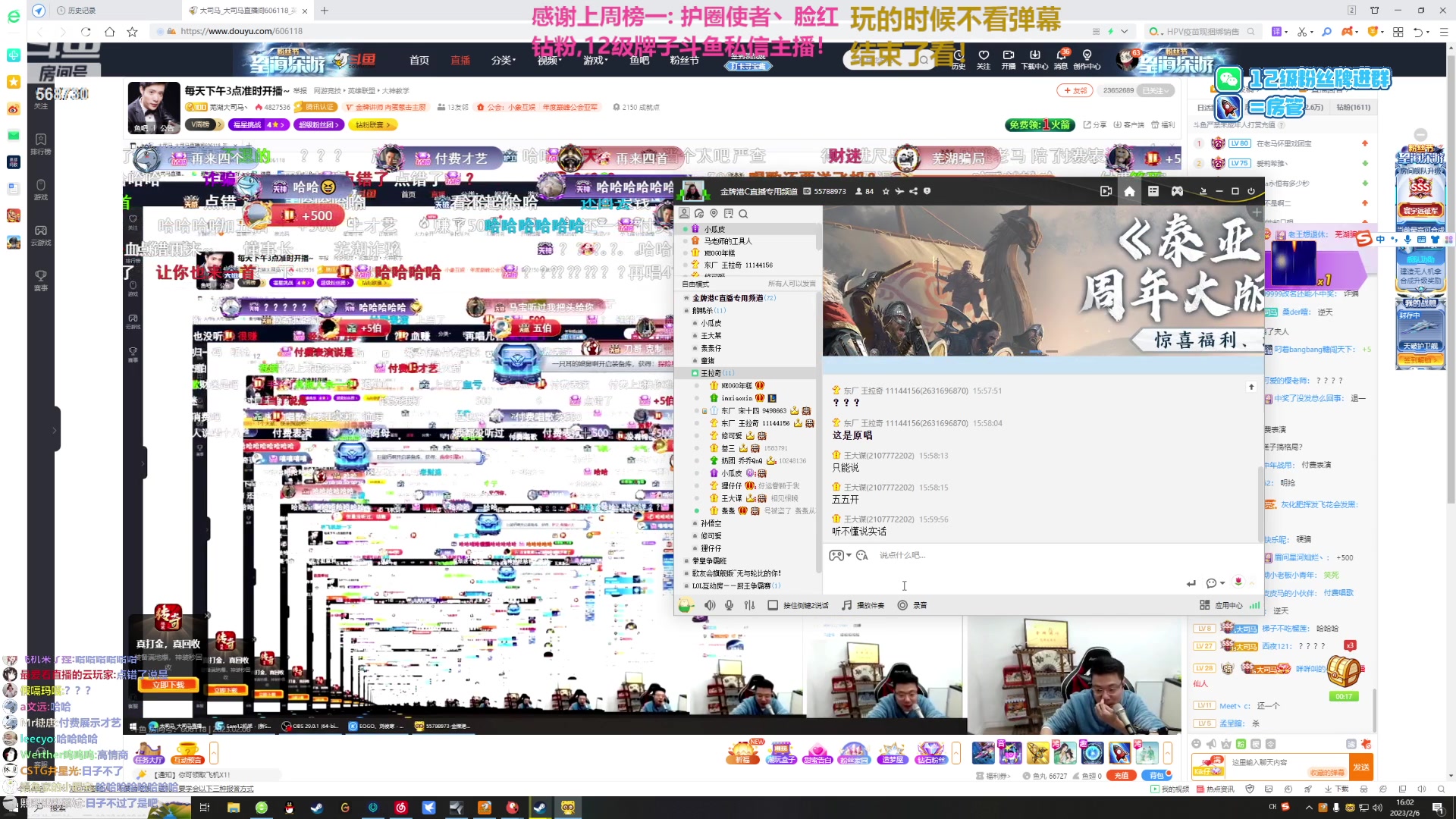Toggle recording with the YY 录音 button

(x=912, y=605)
